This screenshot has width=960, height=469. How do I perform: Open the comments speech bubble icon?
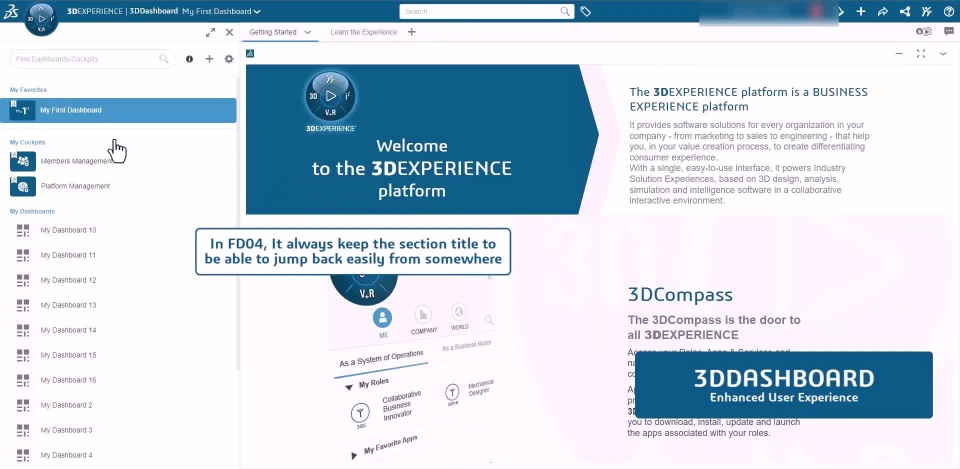coord(949,32)
